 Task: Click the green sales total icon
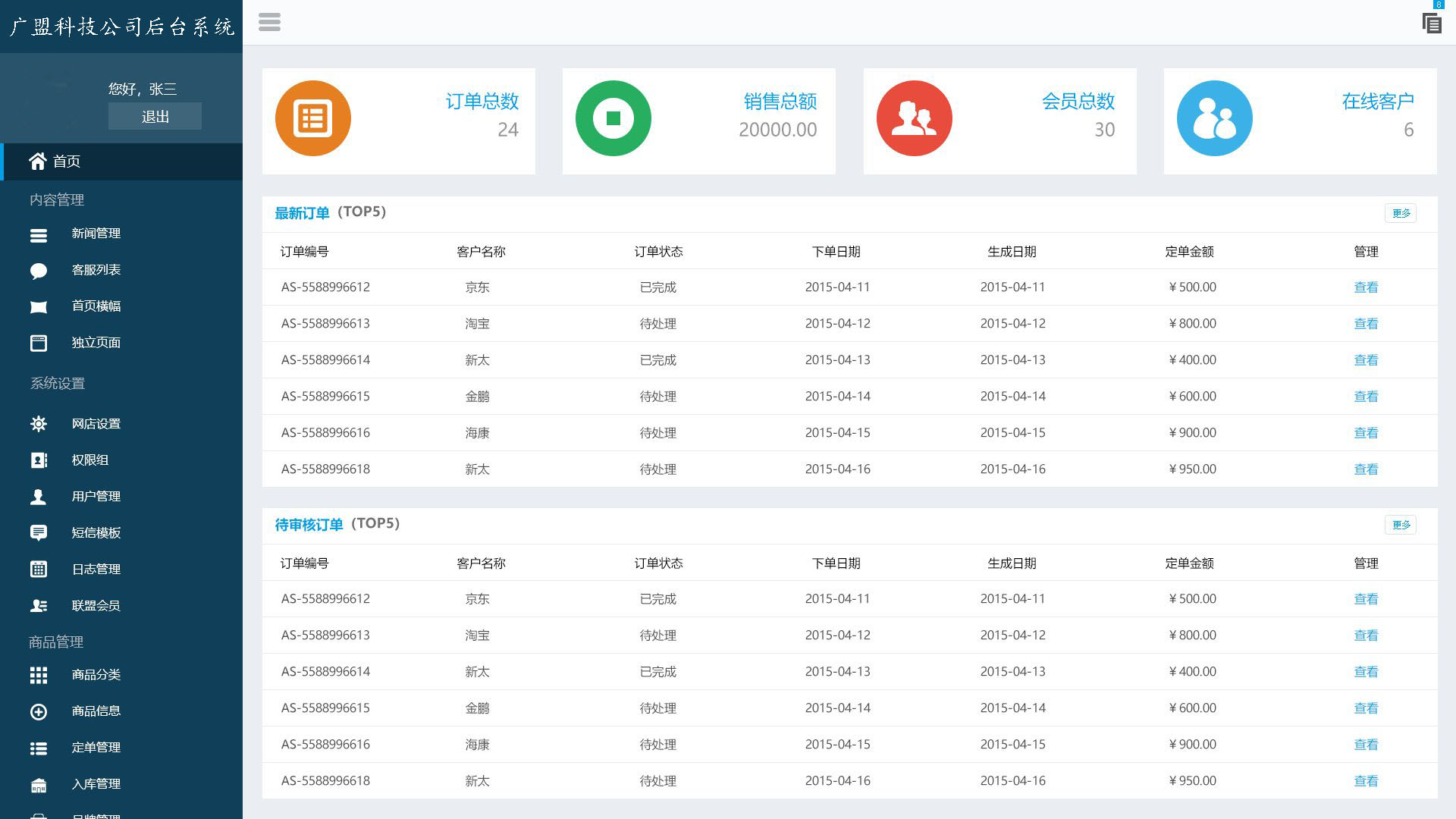[x=613, y=118]
